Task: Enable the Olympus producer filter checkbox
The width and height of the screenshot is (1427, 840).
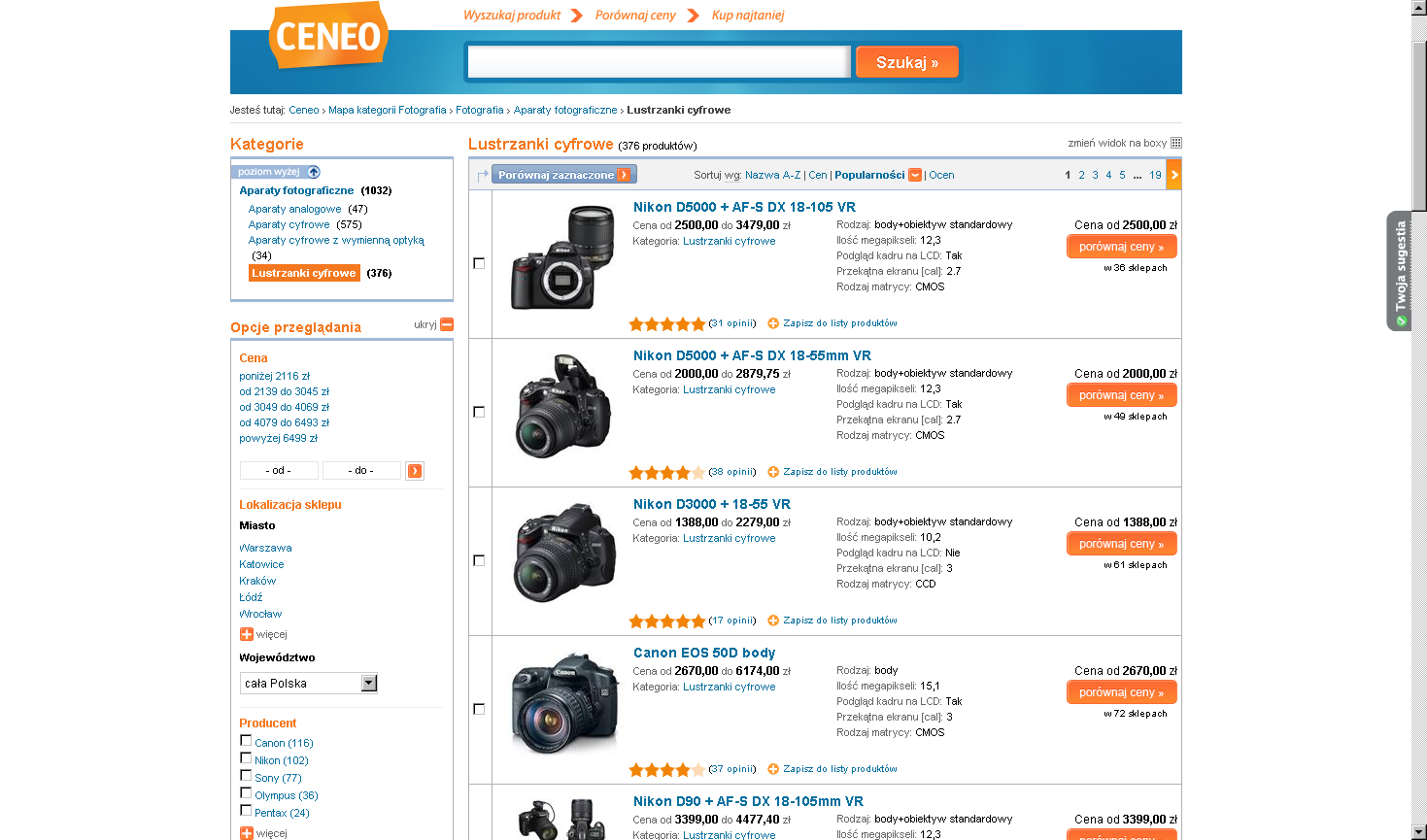Action: click(x=246, y=793)
